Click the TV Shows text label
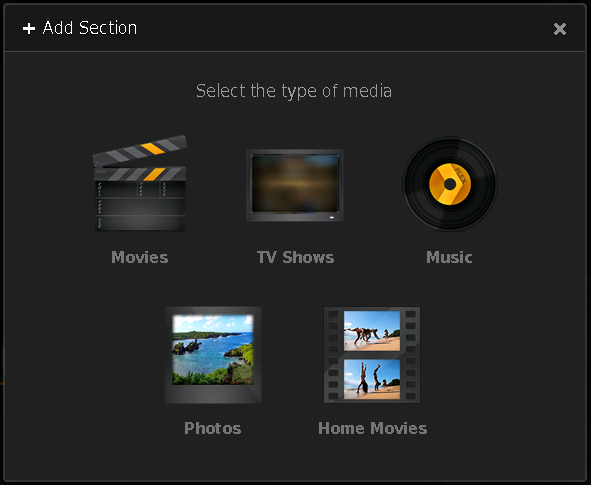Viewport: 591px width, 485px height. pos(296,257)
